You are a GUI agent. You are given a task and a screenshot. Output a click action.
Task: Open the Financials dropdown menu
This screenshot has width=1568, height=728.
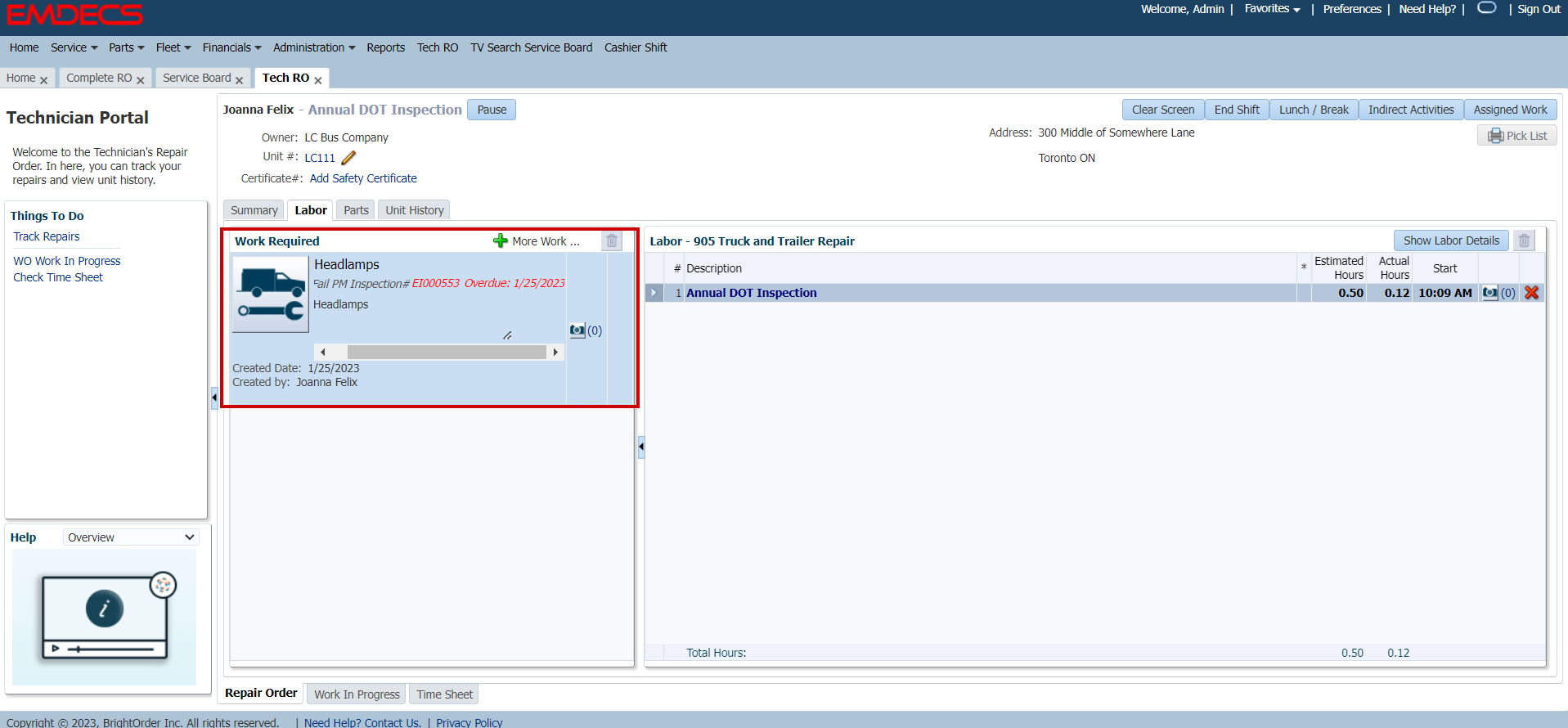(231, 47)
